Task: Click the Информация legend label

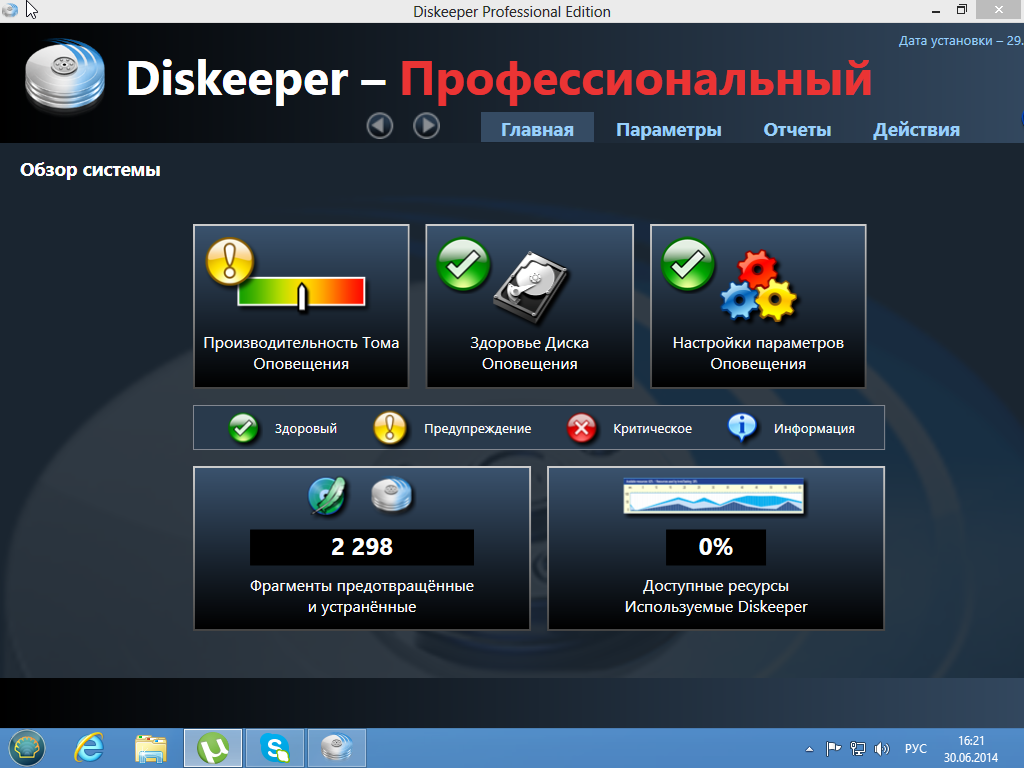Action: [814, 429]
